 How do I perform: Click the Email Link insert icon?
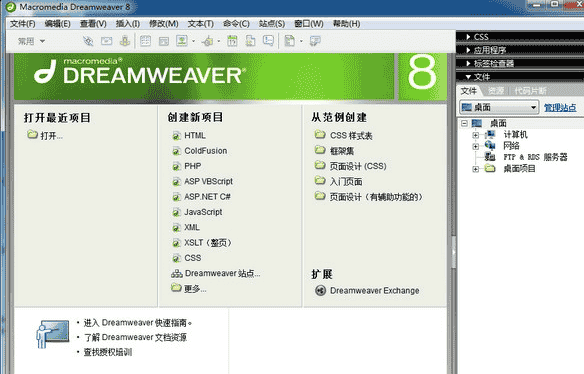107,41
